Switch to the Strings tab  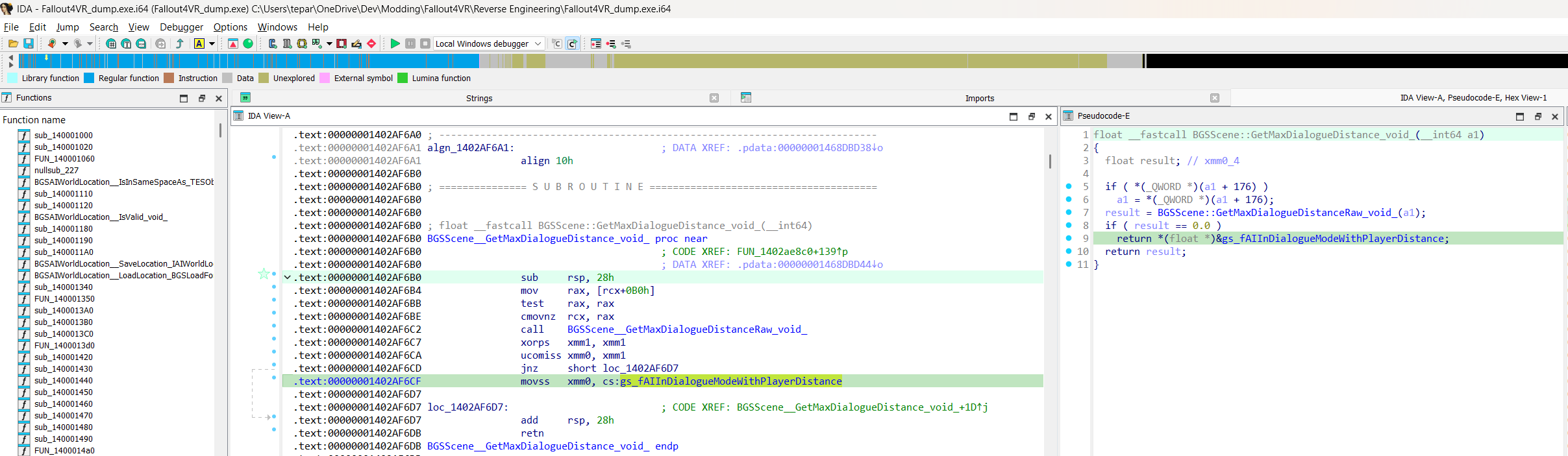pos(479,98)
